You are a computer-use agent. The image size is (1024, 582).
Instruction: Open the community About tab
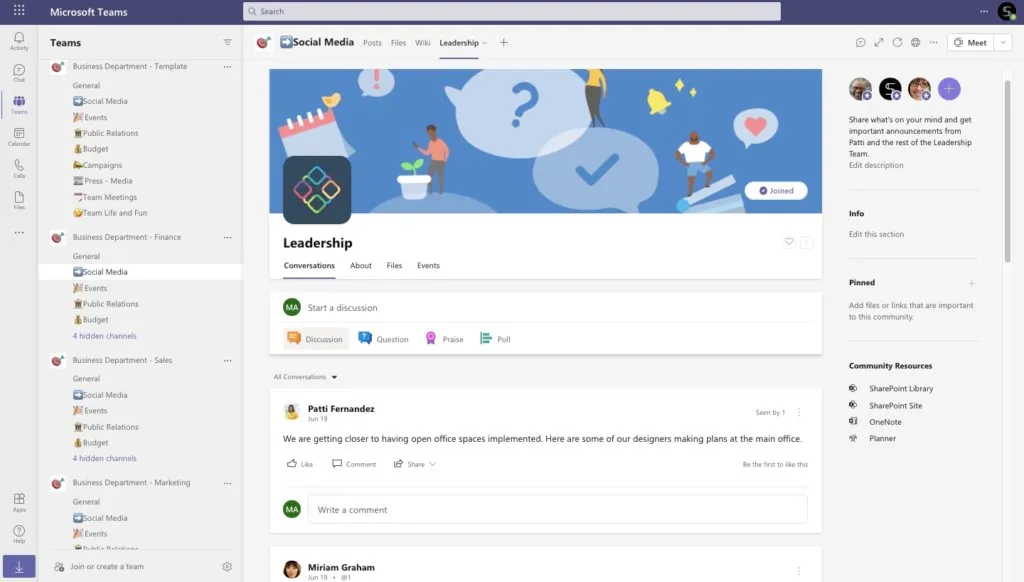[360, 265]
